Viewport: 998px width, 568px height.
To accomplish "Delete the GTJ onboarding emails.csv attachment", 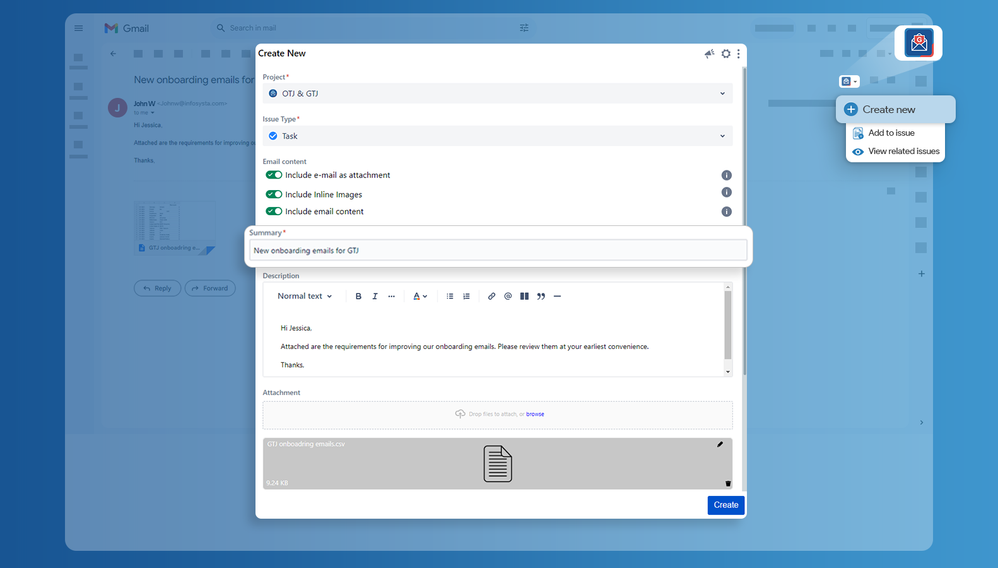I will coord(728,483).
